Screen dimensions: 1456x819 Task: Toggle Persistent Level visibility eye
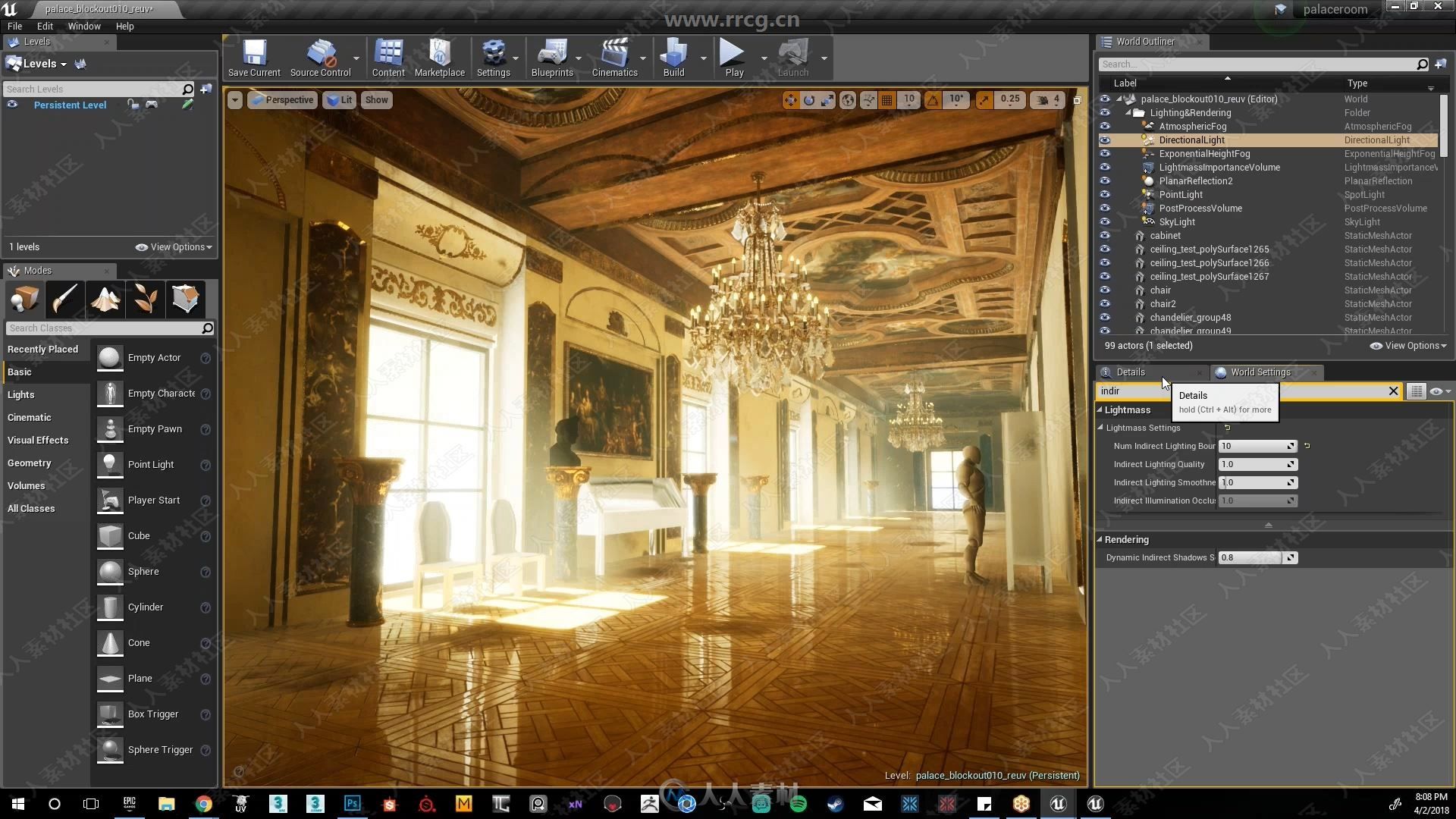tap(12, 105)
